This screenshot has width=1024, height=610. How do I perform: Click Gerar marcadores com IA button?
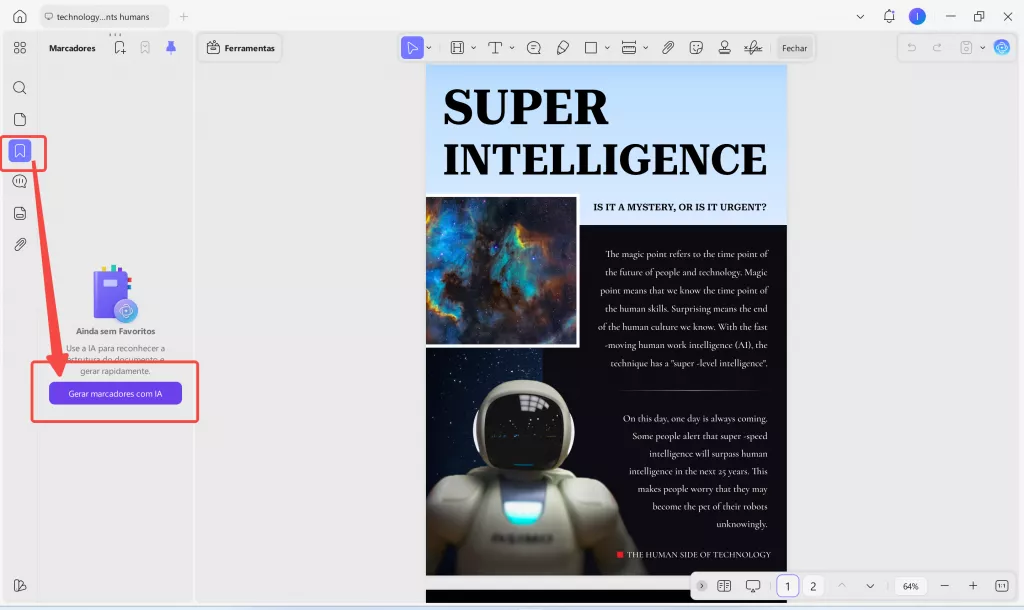tap(115, 394)
